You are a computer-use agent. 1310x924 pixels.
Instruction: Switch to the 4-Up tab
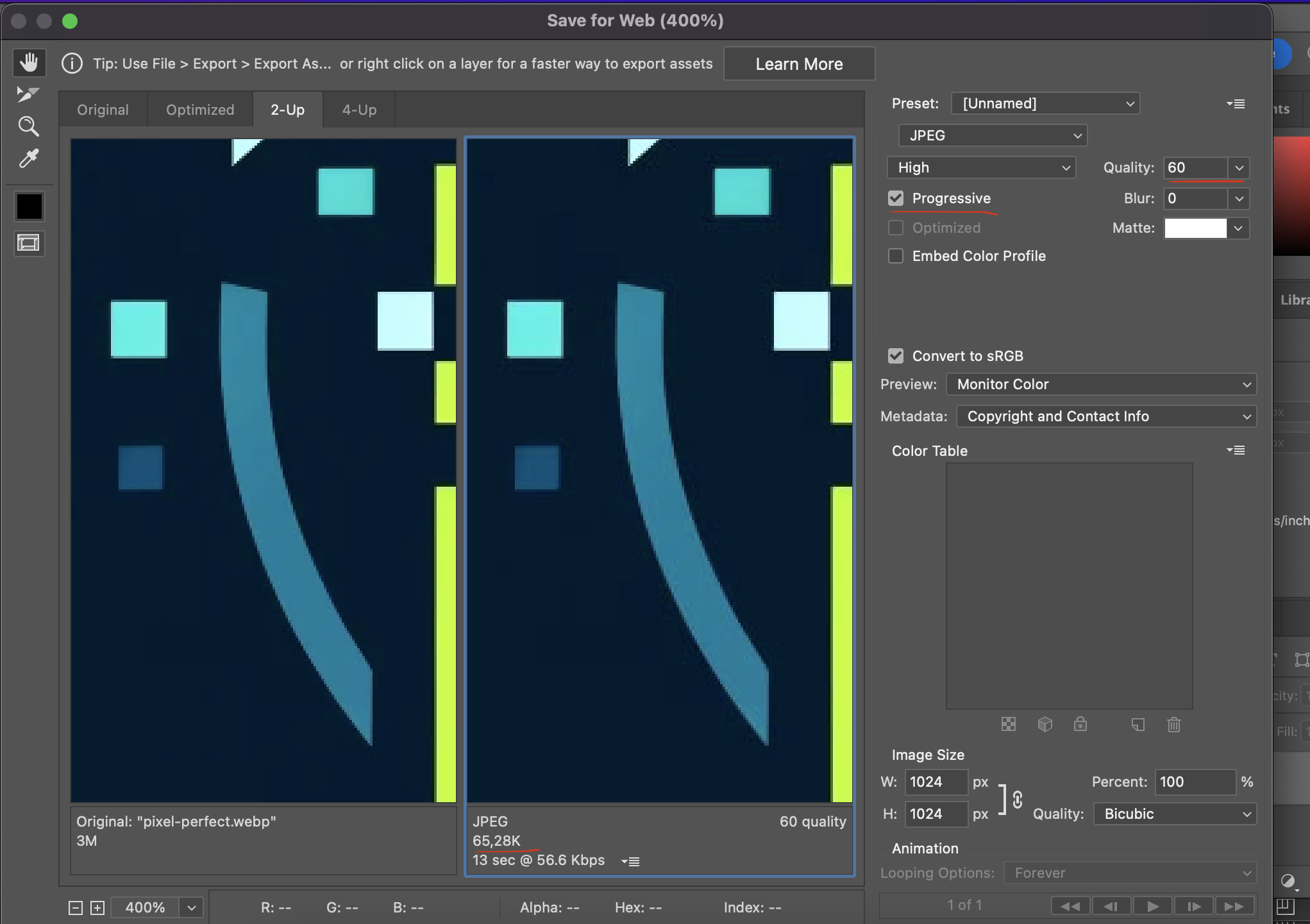click(359, 110)
